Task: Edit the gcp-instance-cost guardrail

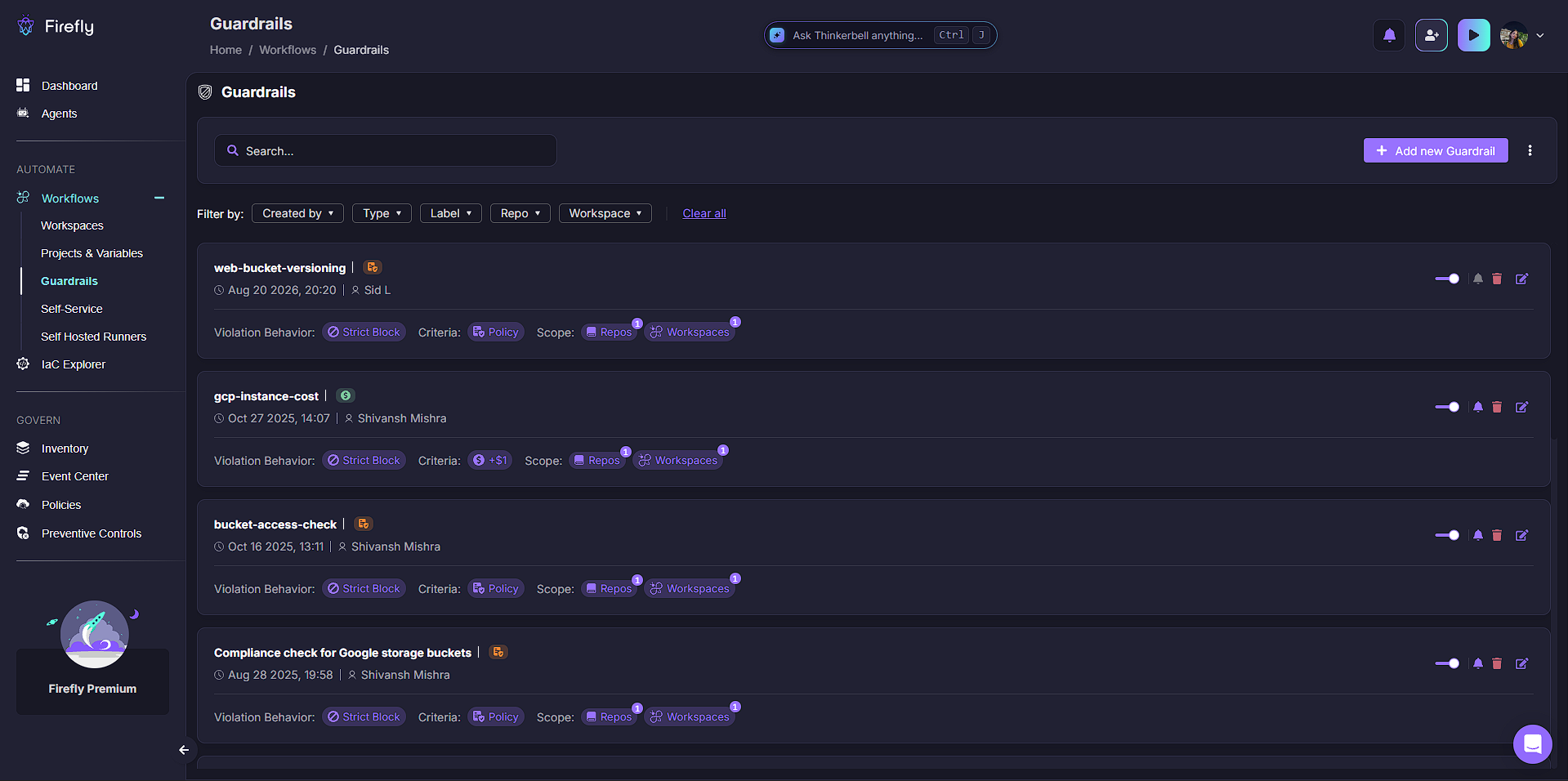Action: (1521, 407)
